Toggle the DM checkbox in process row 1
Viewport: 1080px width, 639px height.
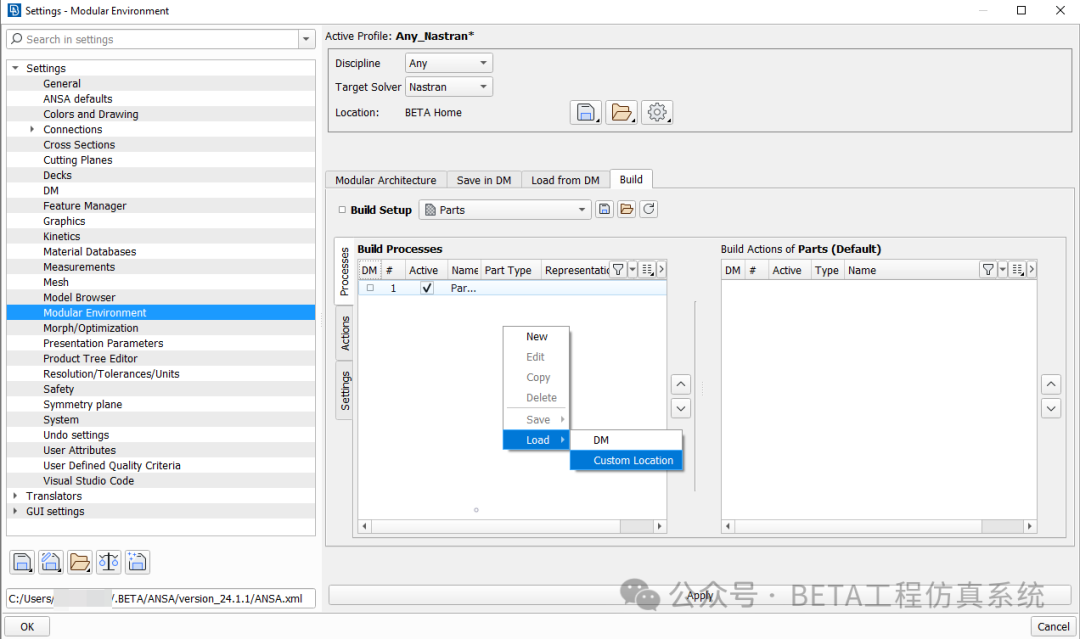point(370,288)
